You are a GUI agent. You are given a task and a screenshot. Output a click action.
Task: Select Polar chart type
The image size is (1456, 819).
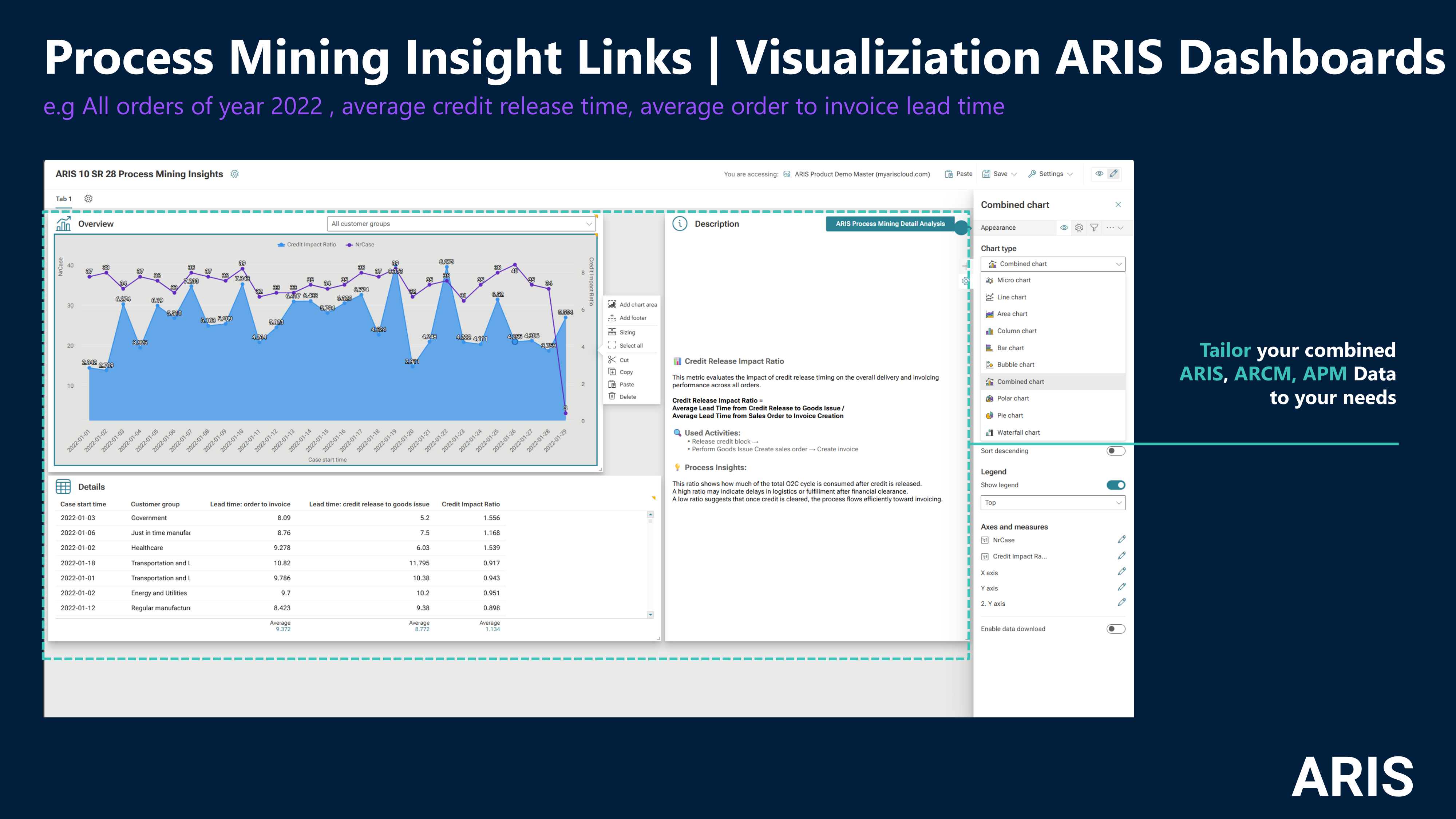1053,399
